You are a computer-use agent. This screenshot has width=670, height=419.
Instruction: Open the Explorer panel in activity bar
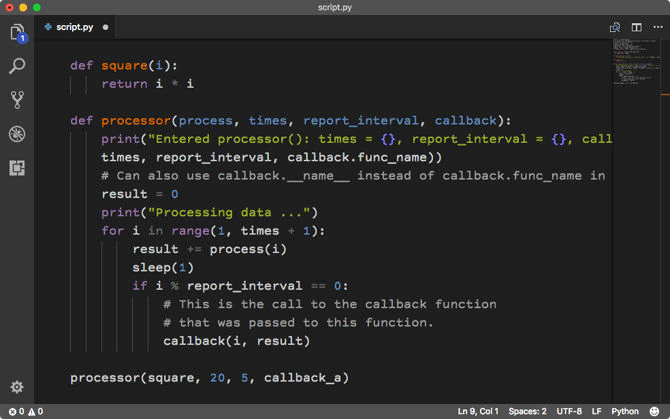17,33
